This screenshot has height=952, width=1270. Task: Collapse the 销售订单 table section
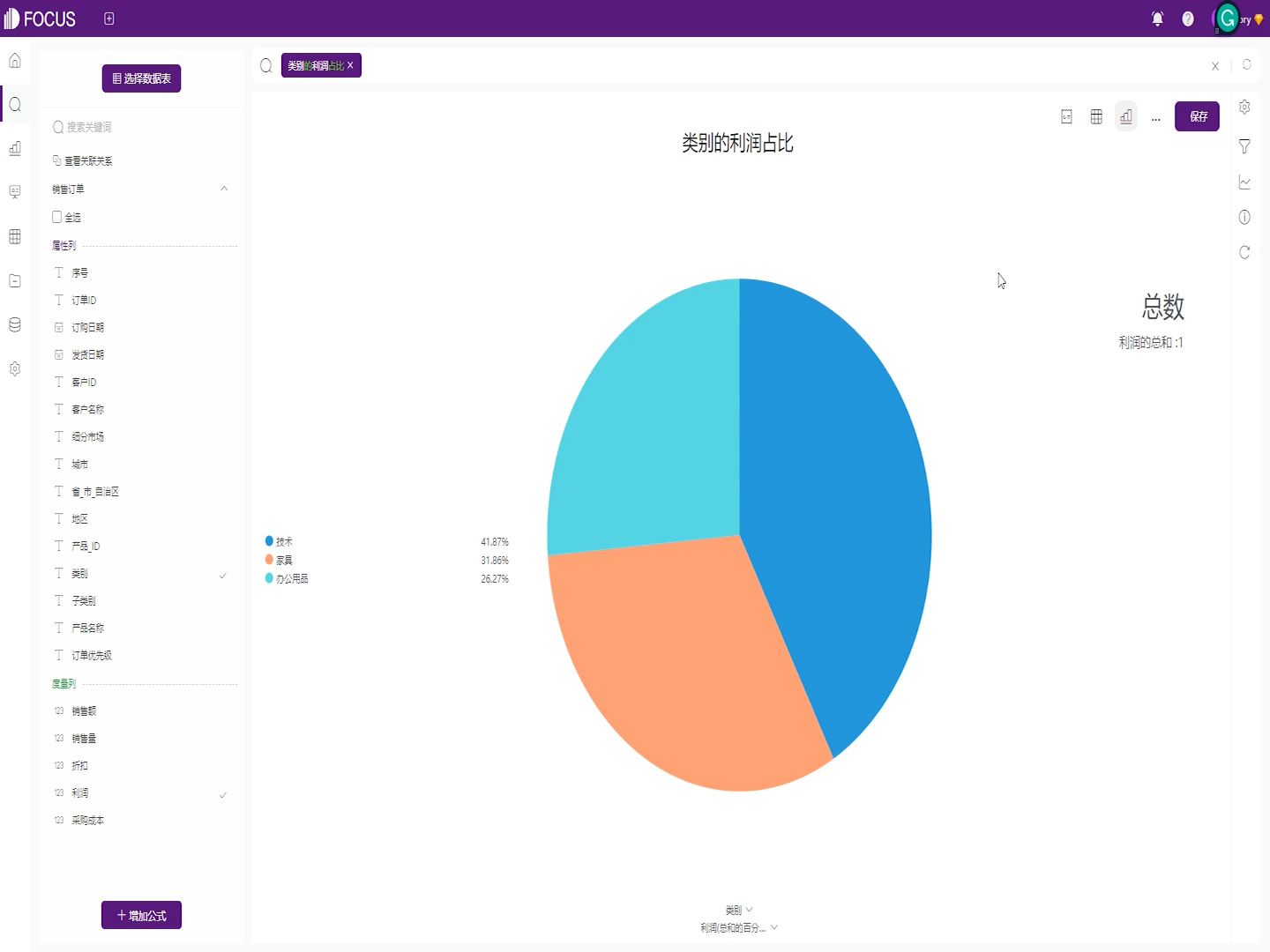(x=224, y=189)
